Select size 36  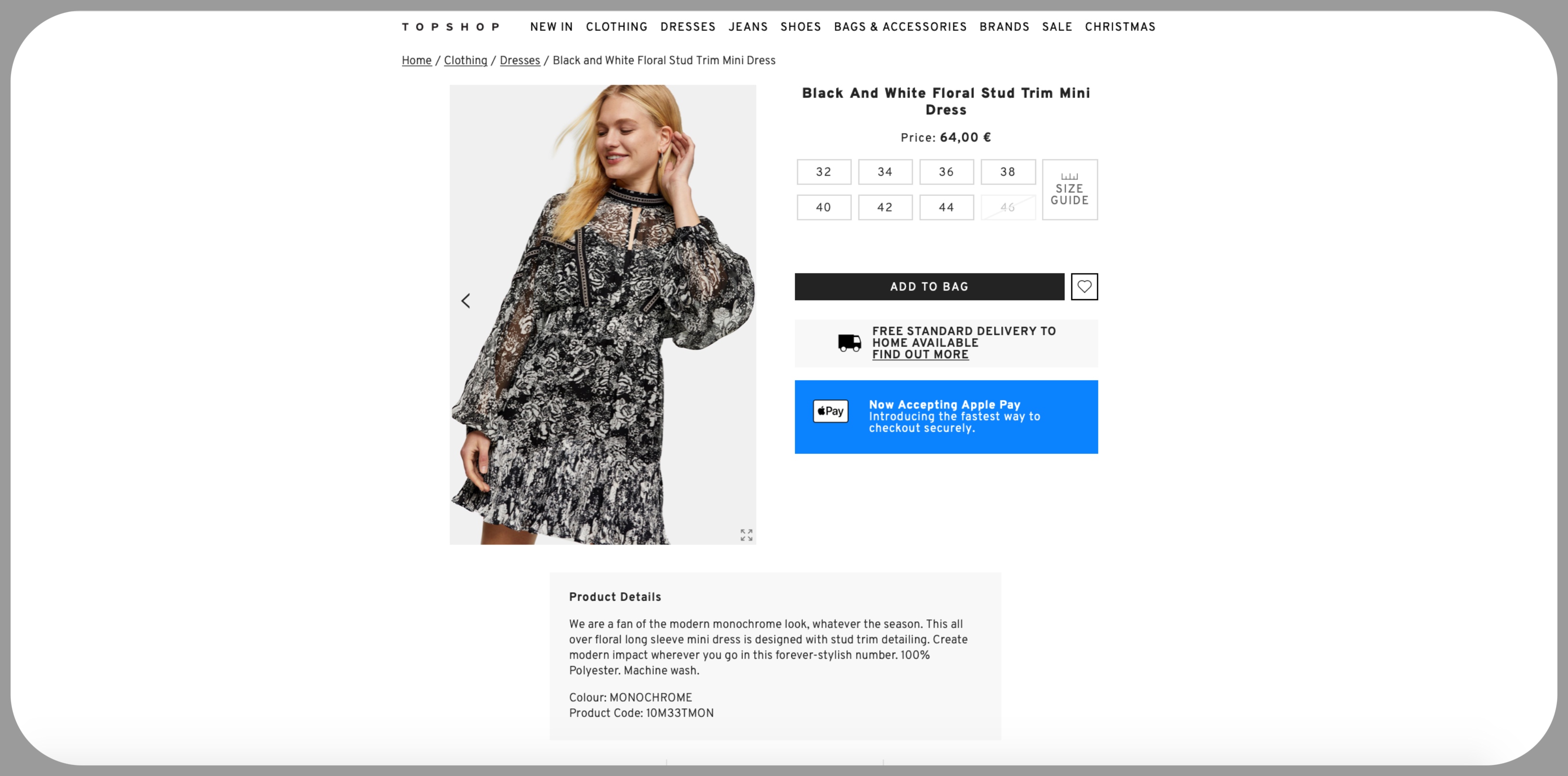pos(946,172)
